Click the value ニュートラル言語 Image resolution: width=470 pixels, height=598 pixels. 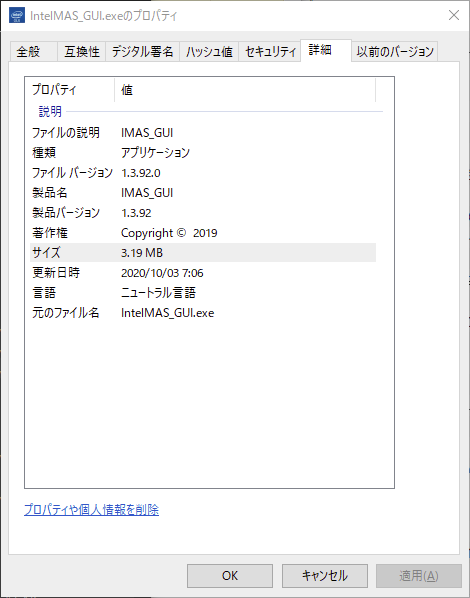click(x=158, y=293)
